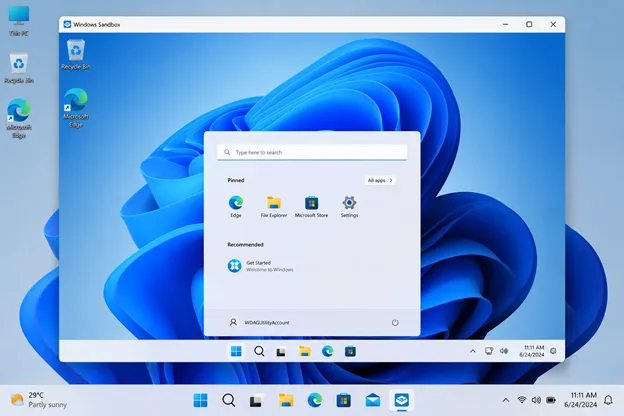
Task: Click the power button in Sandbox Start menu
Action: tap(395, 322)
